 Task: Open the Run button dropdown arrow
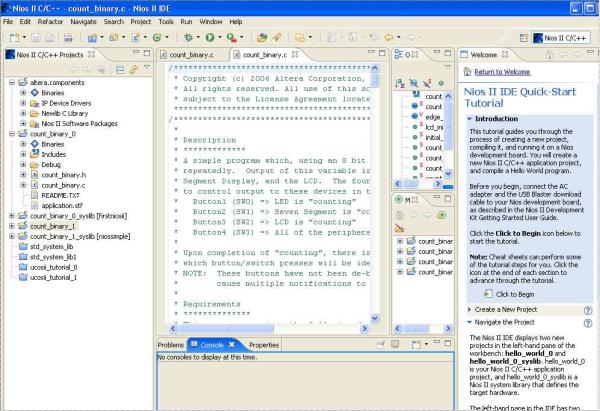click(x=220, y=37)
